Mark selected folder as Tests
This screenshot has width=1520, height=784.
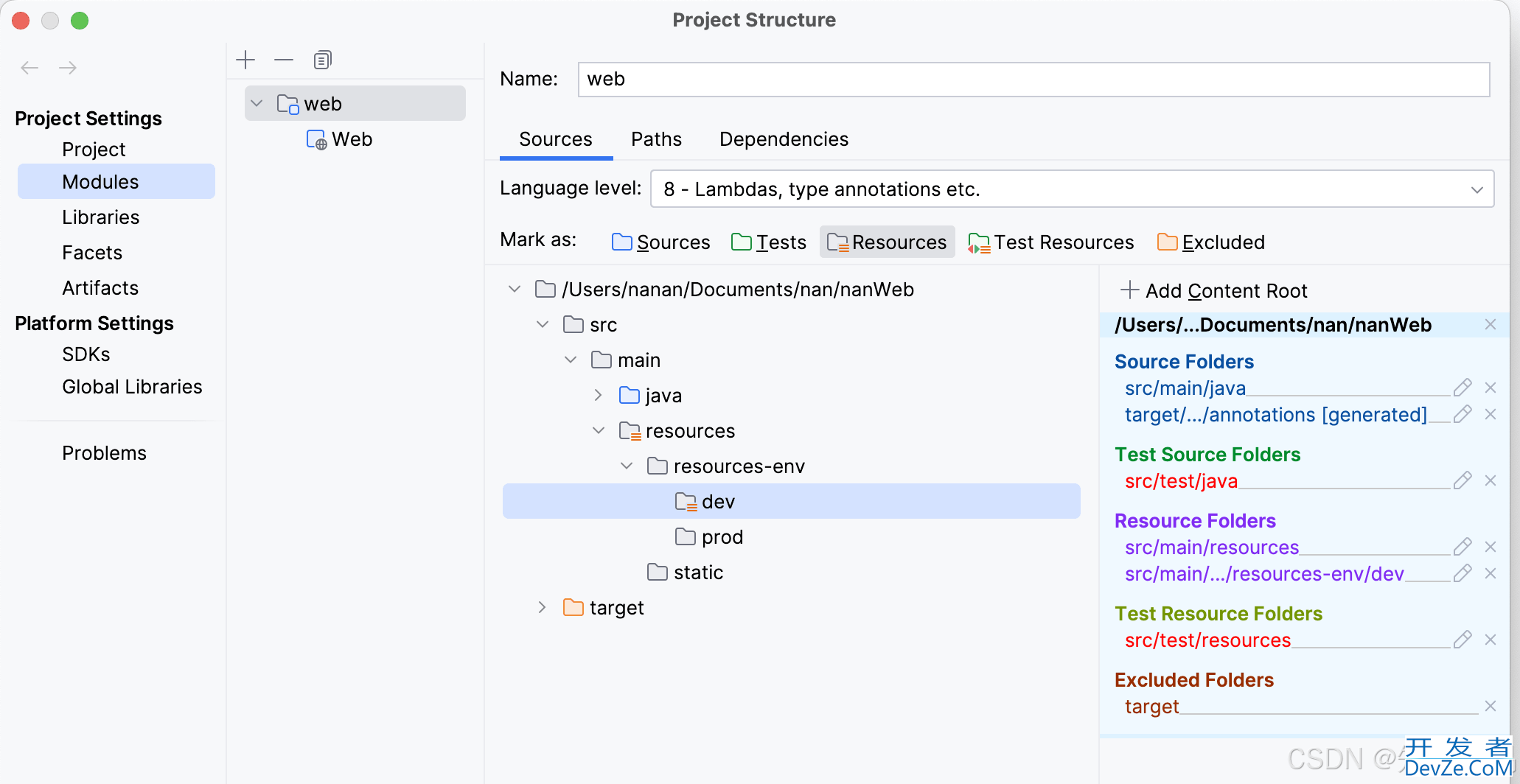(768, 242)
